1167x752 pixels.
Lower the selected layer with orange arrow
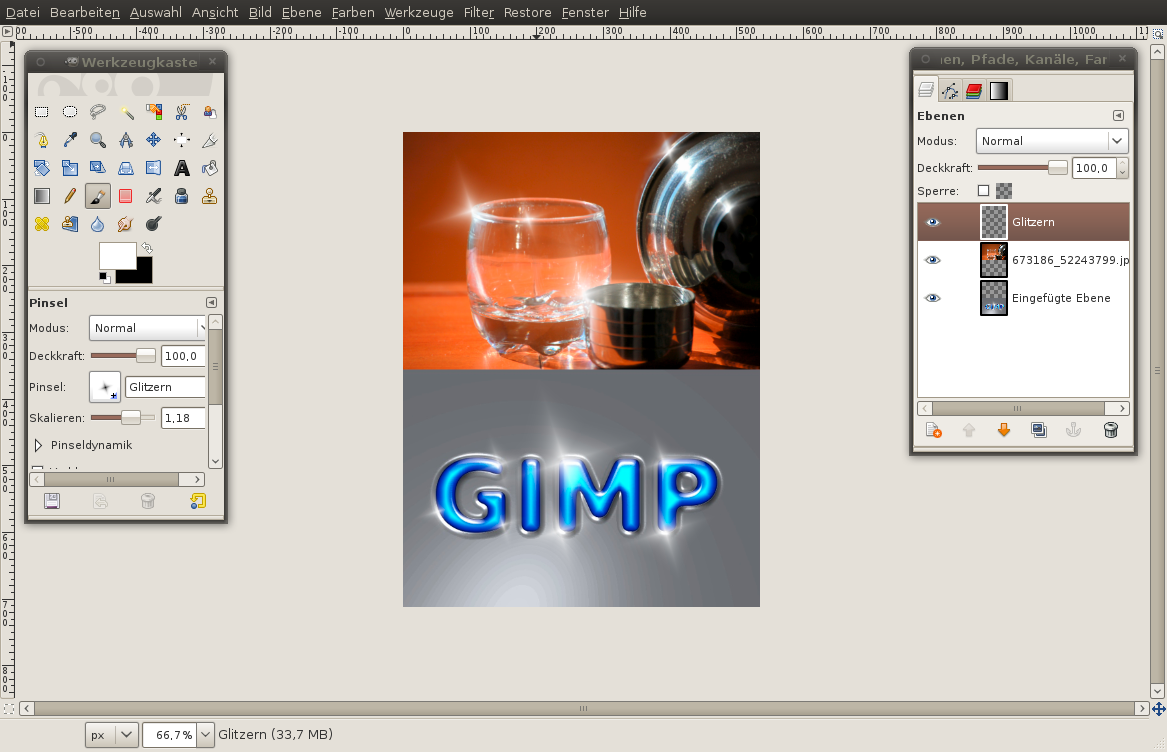[1004, 430]
